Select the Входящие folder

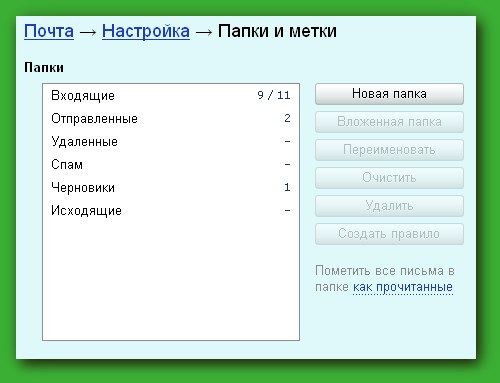pos(171,95)
